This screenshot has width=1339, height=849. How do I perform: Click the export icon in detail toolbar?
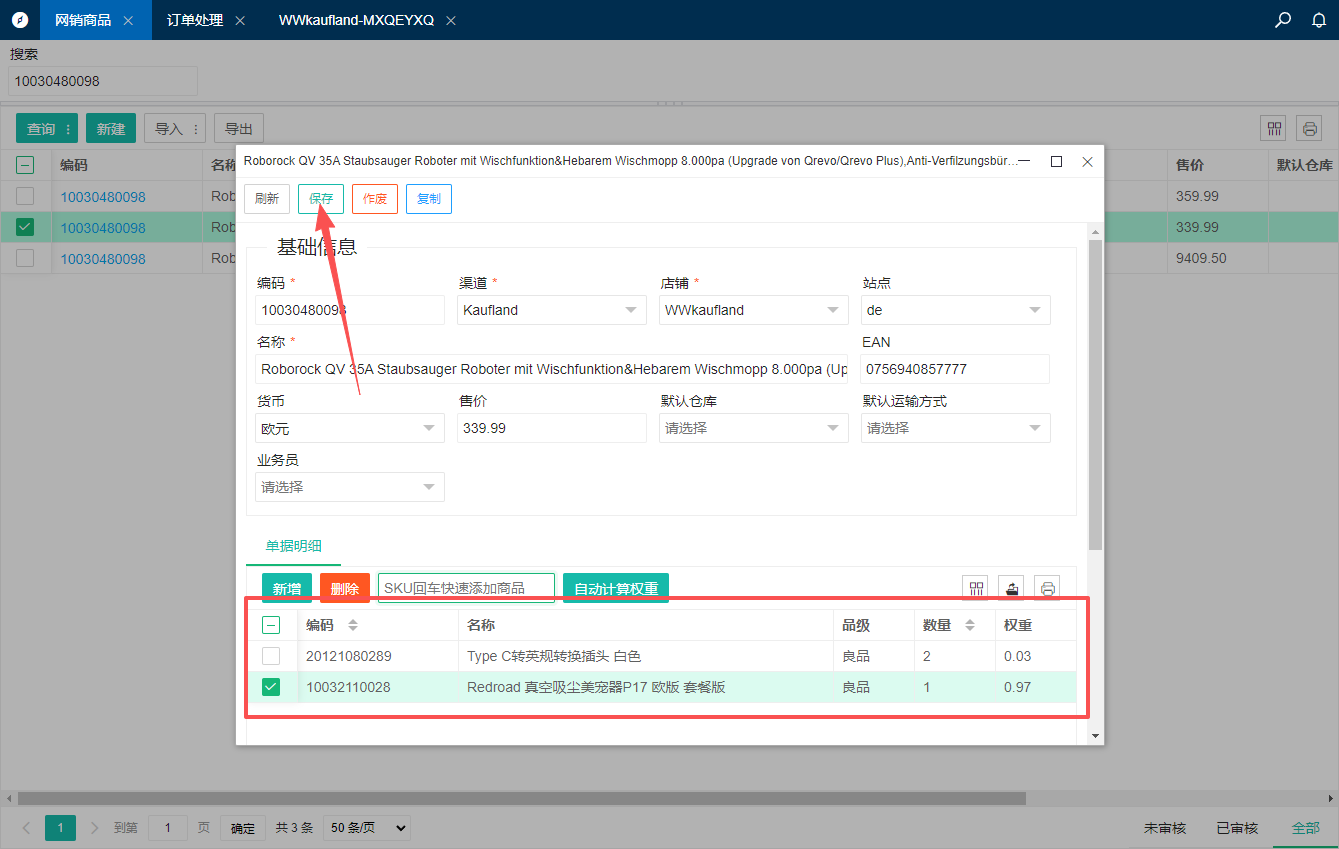[1012, 588]
